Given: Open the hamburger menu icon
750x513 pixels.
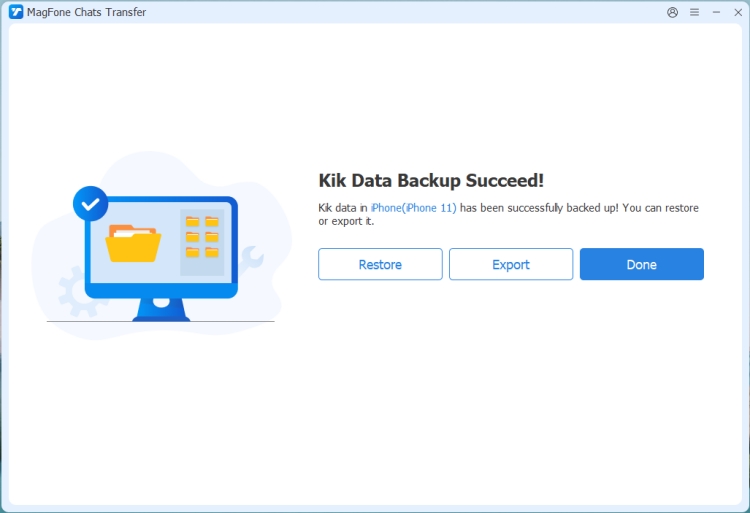Looking at the screenshot, I should pyautogui.click(x=694, y=12).
